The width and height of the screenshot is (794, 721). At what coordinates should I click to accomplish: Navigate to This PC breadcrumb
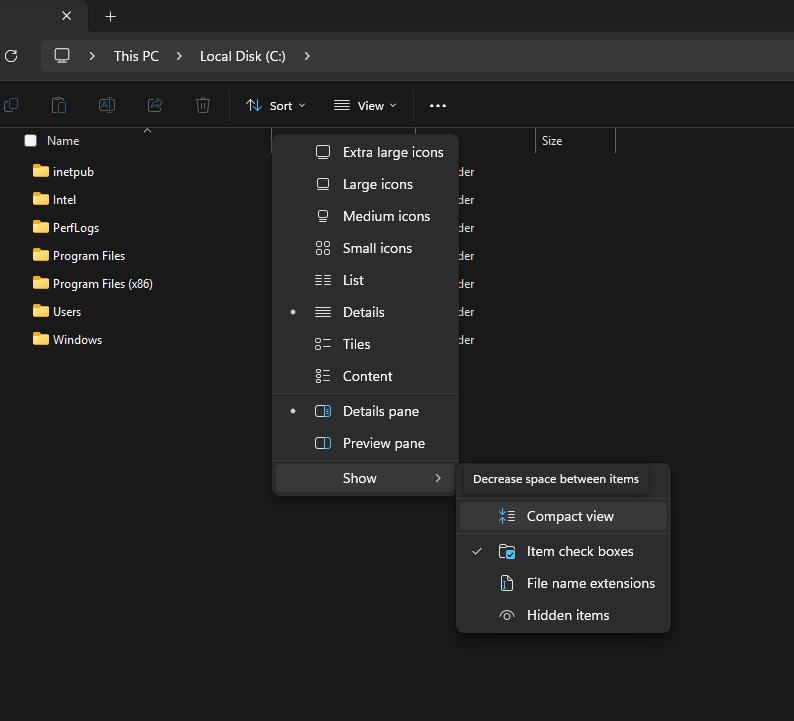pyautogui.click(x=136, y=56)
